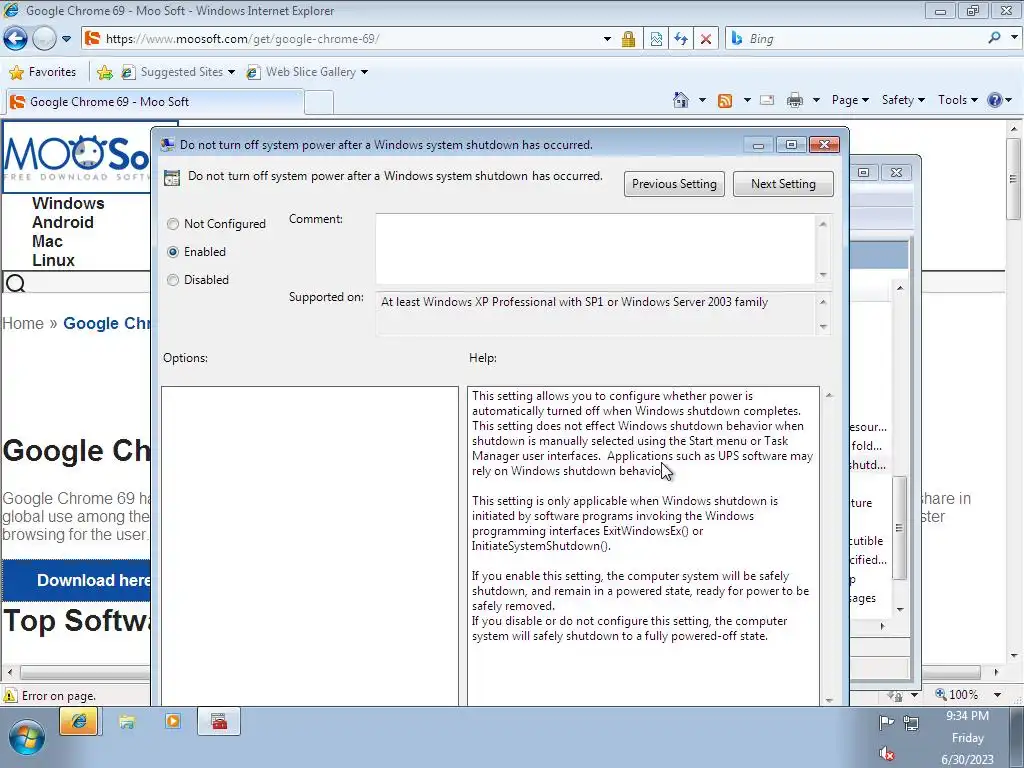Click the IE Forward arrow button

(x=44, y=39)
